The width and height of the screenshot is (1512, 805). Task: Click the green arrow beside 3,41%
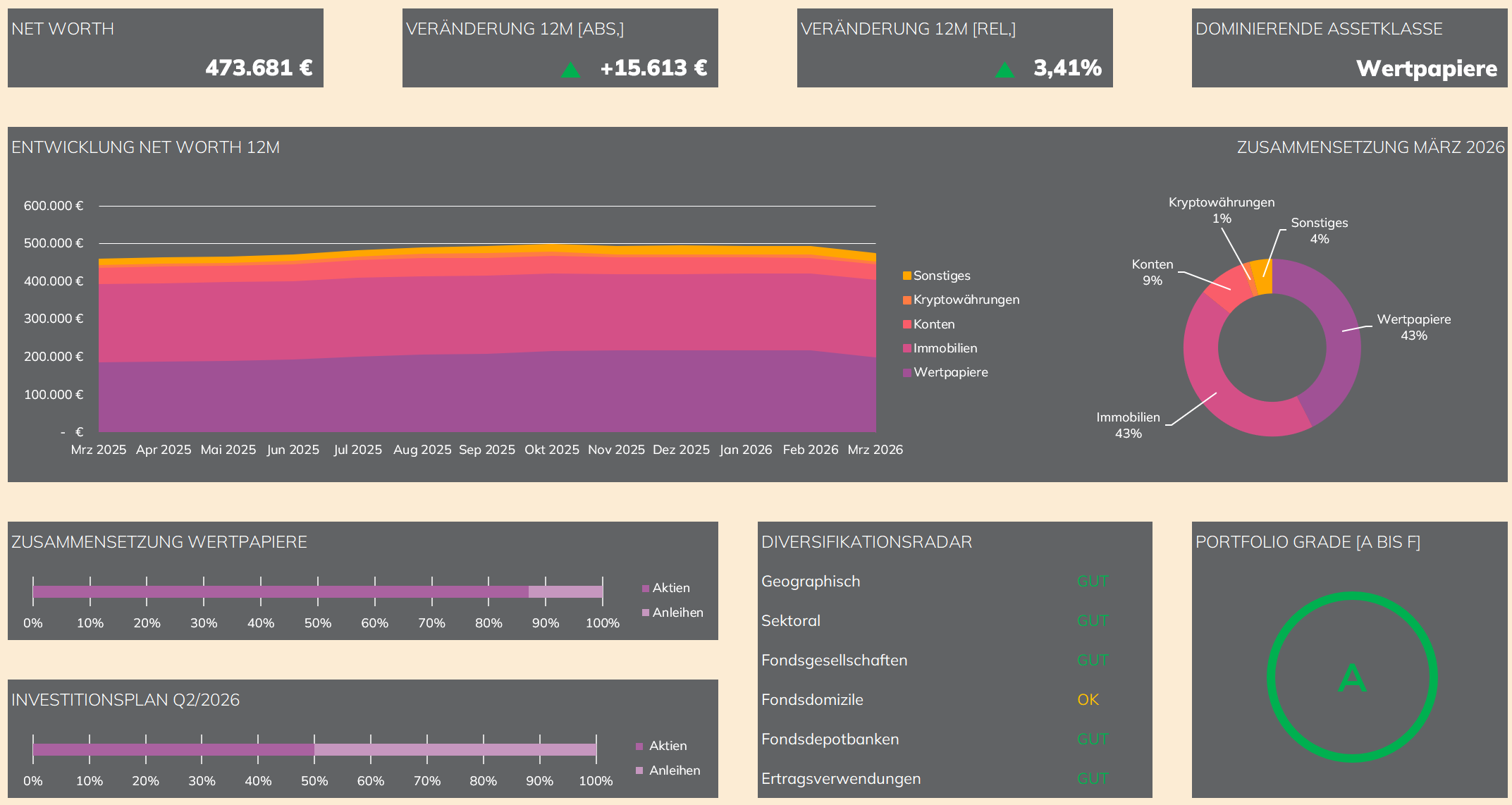[1004, 69]
